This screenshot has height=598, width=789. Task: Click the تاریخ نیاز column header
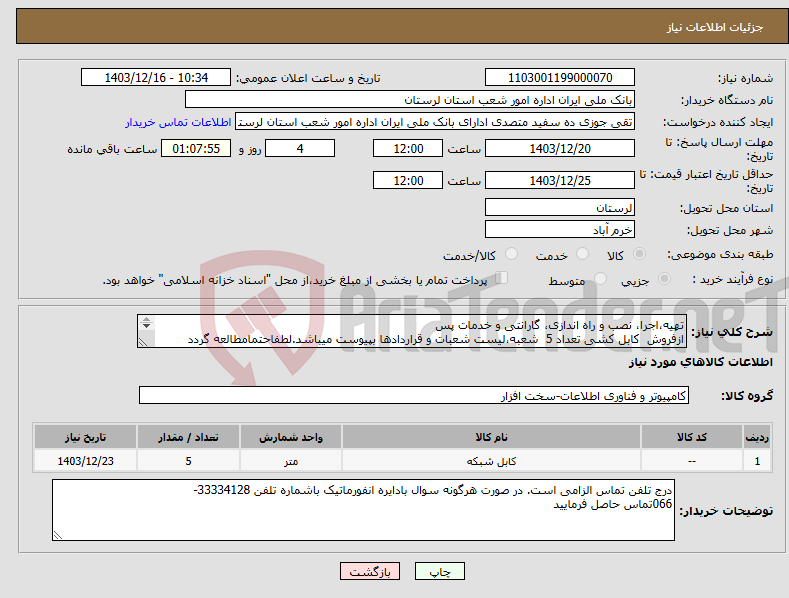pyautogui.click(x=85, y=437)
